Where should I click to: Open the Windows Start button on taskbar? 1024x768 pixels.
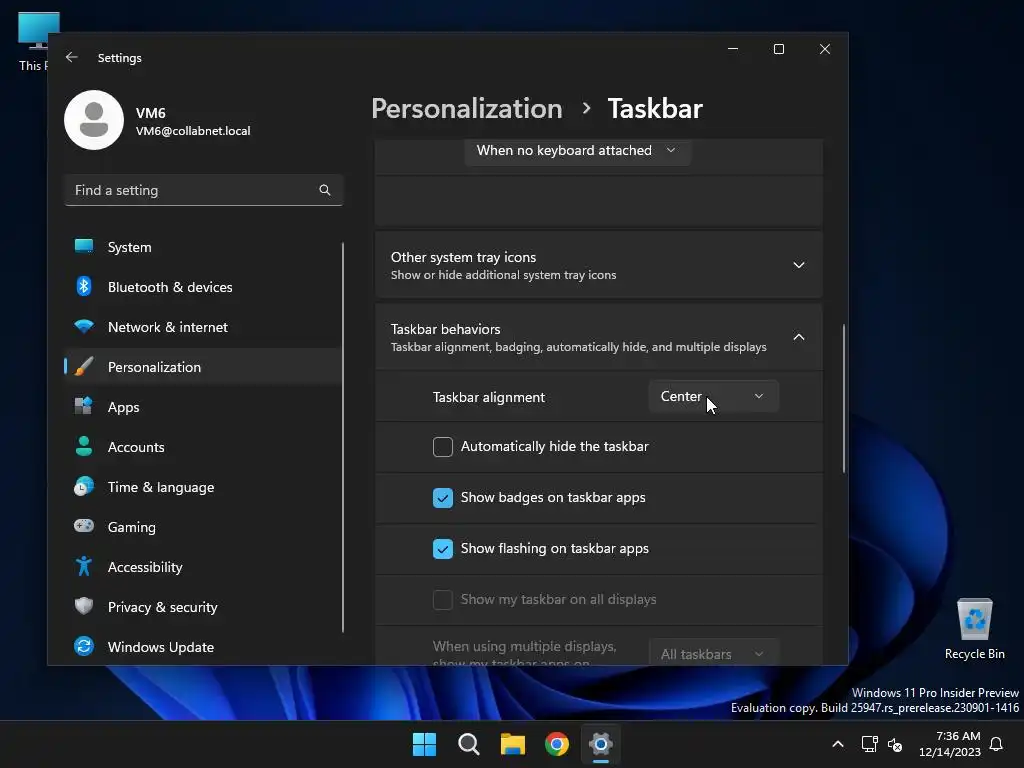424,744
